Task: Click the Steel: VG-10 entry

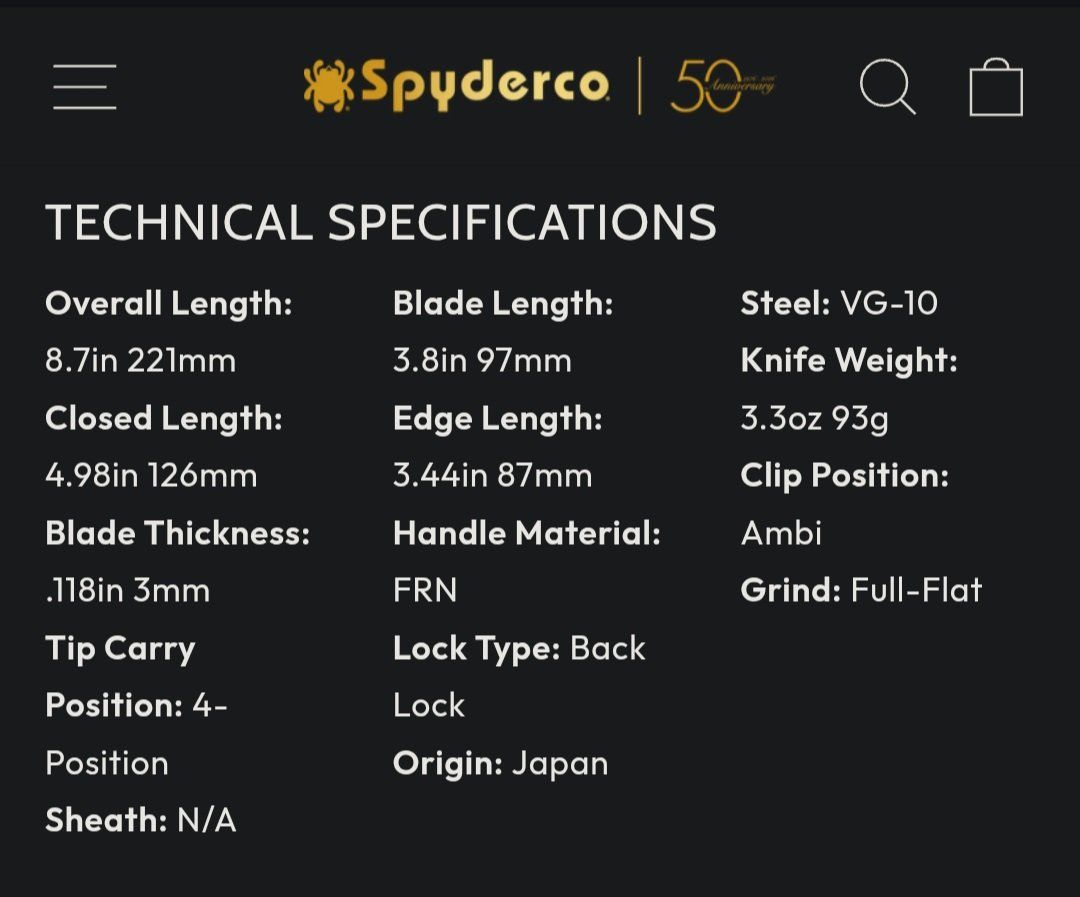Action: tap(839, 303)
